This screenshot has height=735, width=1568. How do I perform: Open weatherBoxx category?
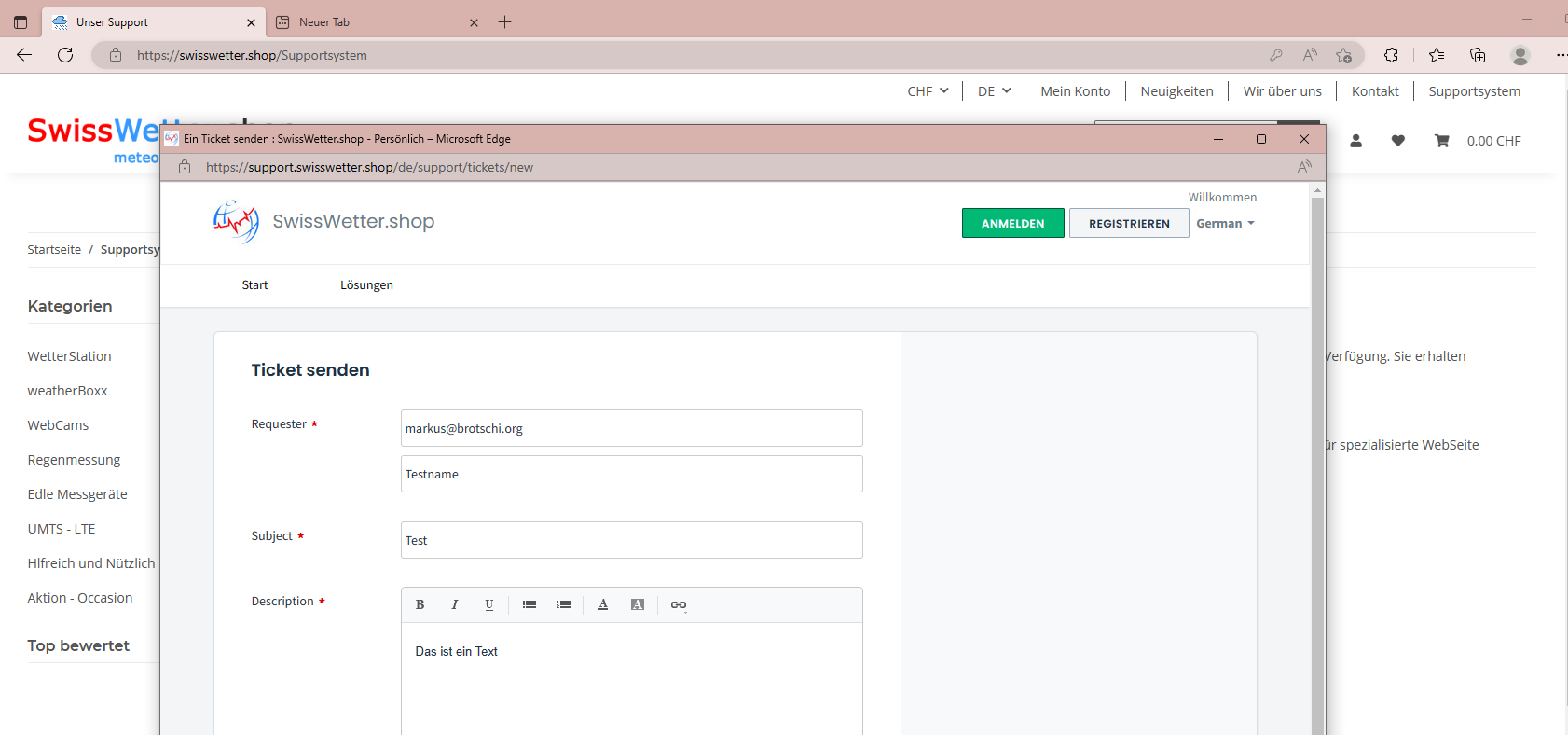67,391
